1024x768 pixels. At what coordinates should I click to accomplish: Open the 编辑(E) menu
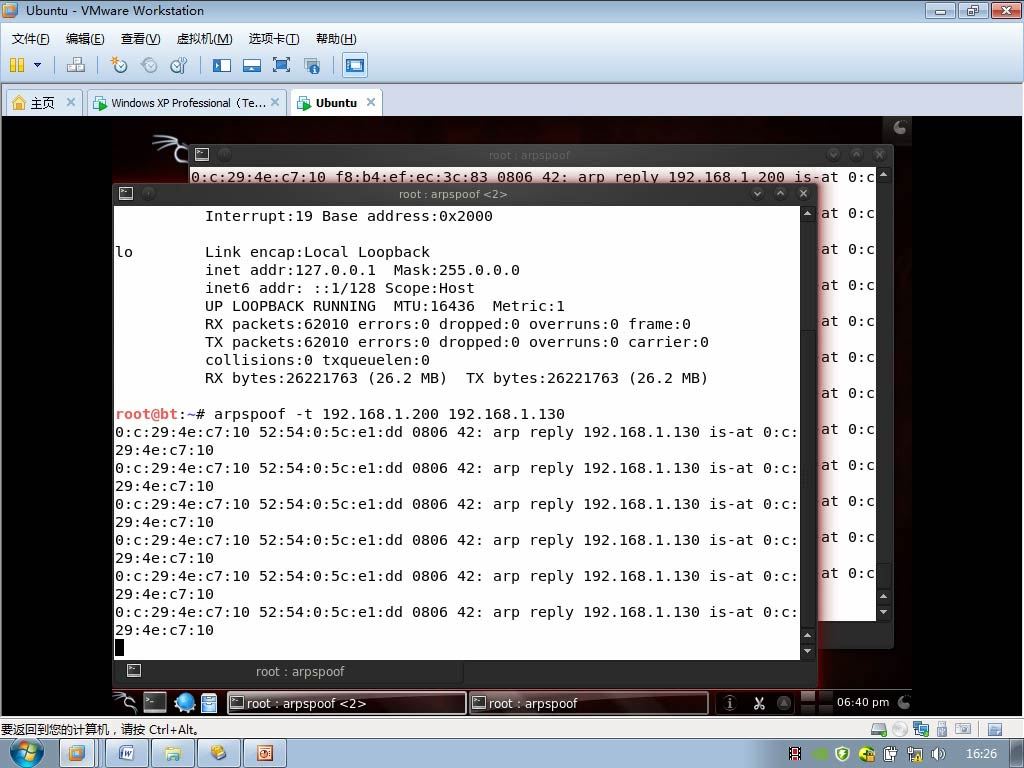pos(85,39)
